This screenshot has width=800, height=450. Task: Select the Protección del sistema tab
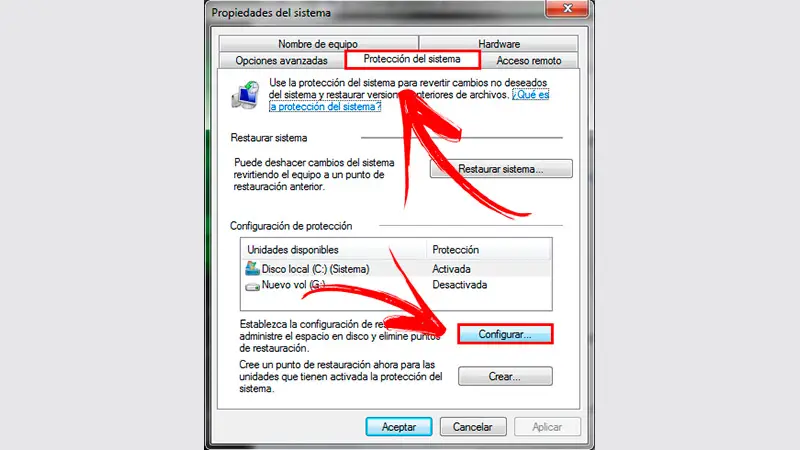point(412,59)
